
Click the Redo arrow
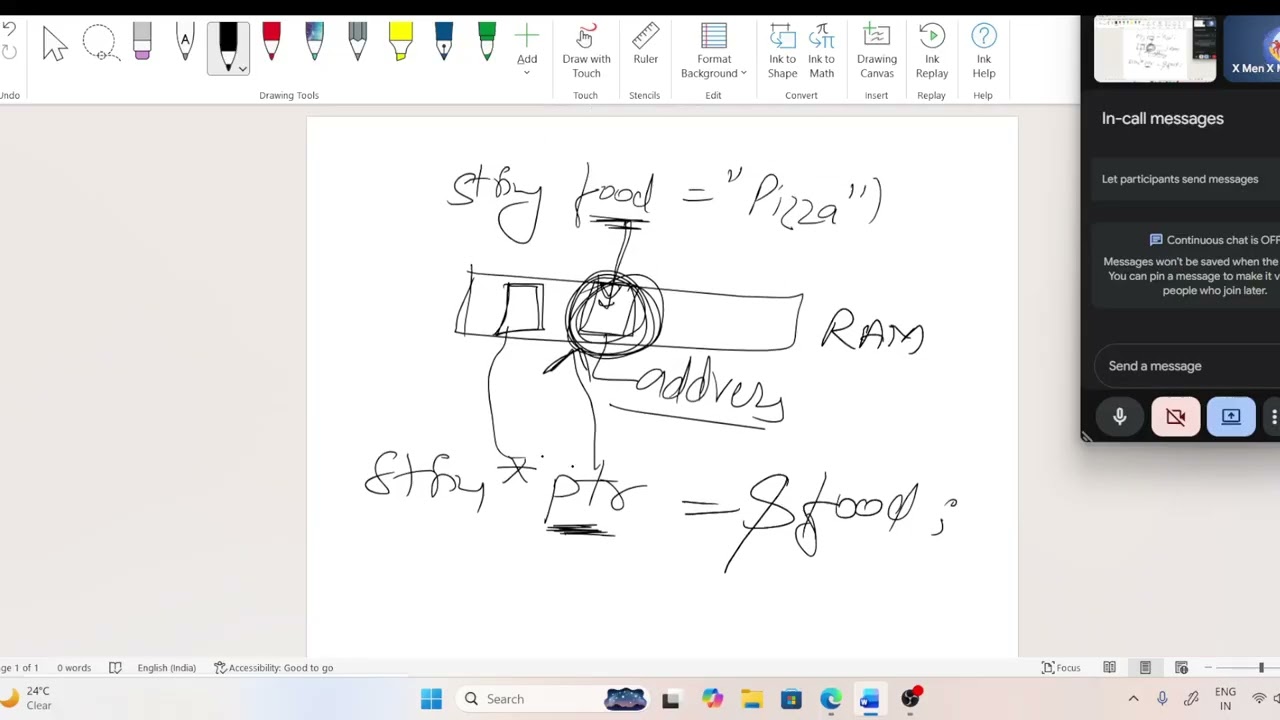(x=8, y=52)
